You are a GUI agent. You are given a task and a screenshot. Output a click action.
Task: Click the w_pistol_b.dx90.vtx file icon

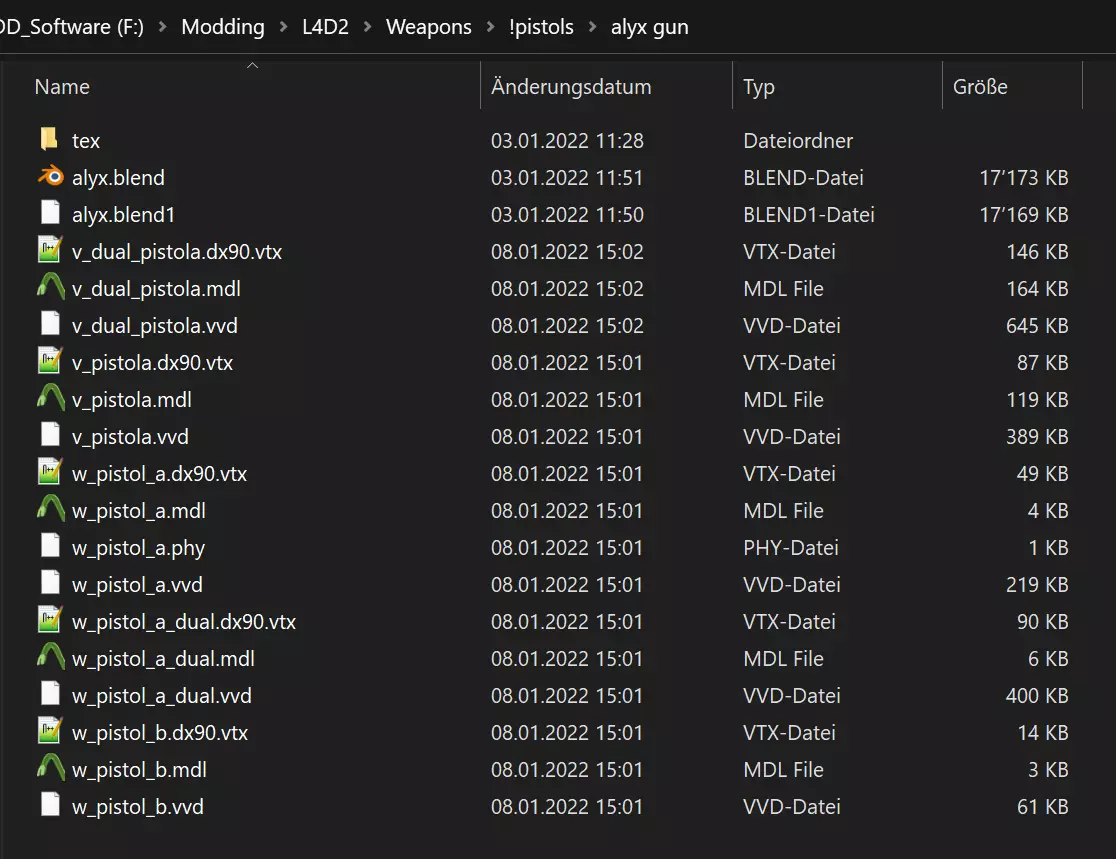tap(50, 733)
